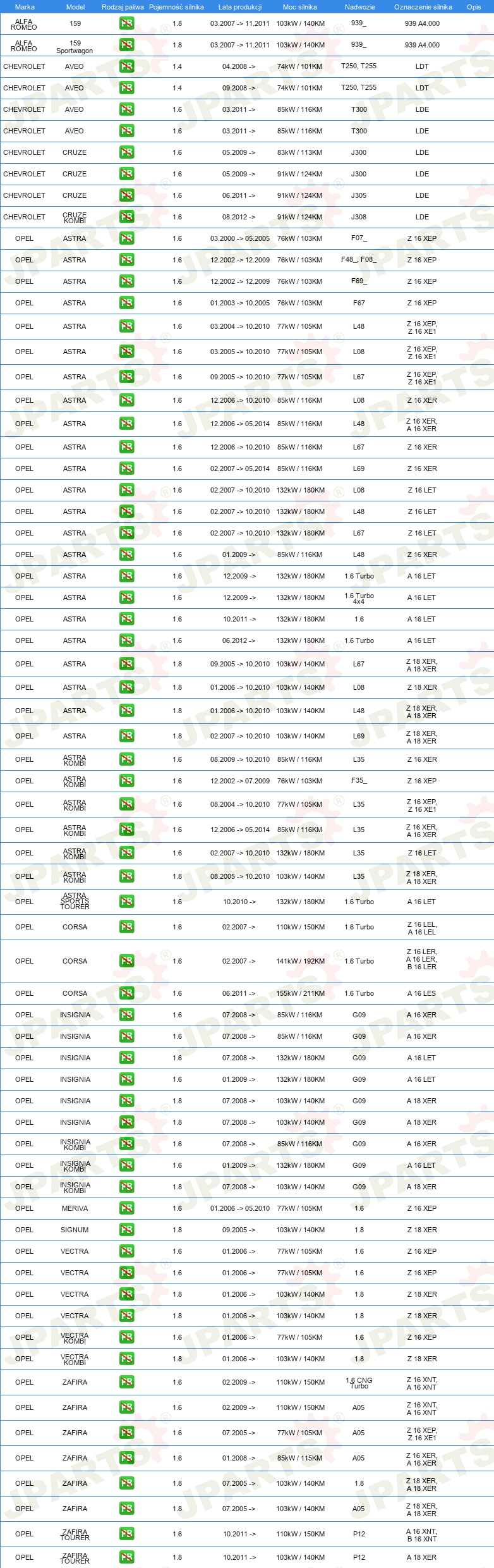494x1568 pixels.
Task: Select the 155kW / 211KM power cell
Action: tap(300, 993)
